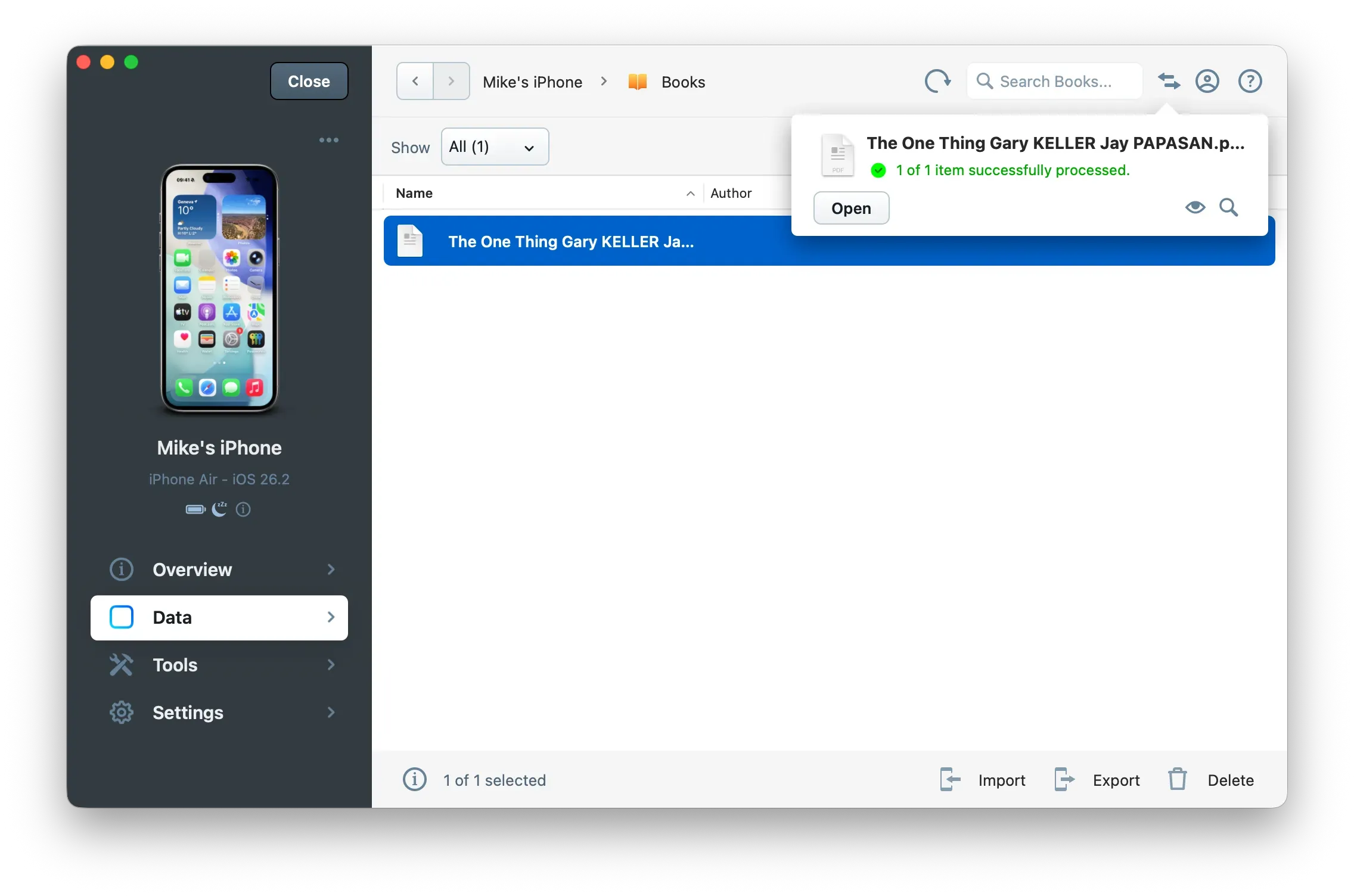Navigate back with the left arrow
The image size is (1354, 896).
(415, 81)
